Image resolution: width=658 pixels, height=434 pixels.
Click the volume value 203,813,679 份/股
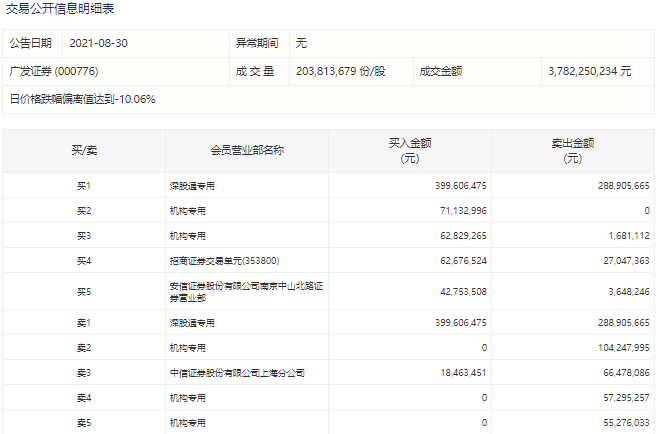[340, 71]
